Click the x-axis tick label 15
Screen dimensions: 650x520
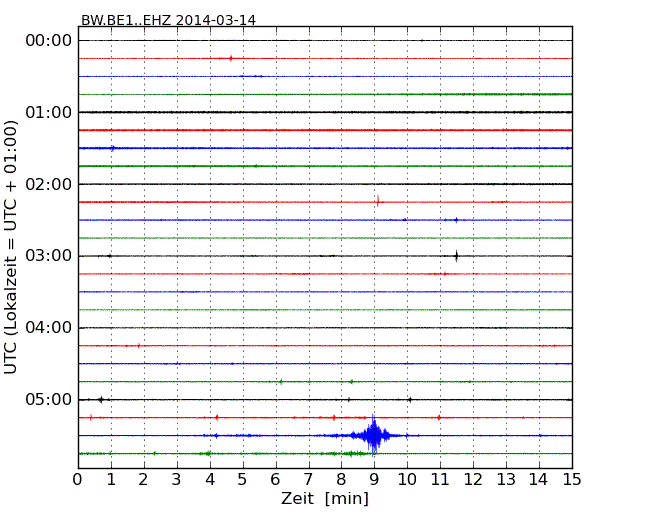point(572,480)
